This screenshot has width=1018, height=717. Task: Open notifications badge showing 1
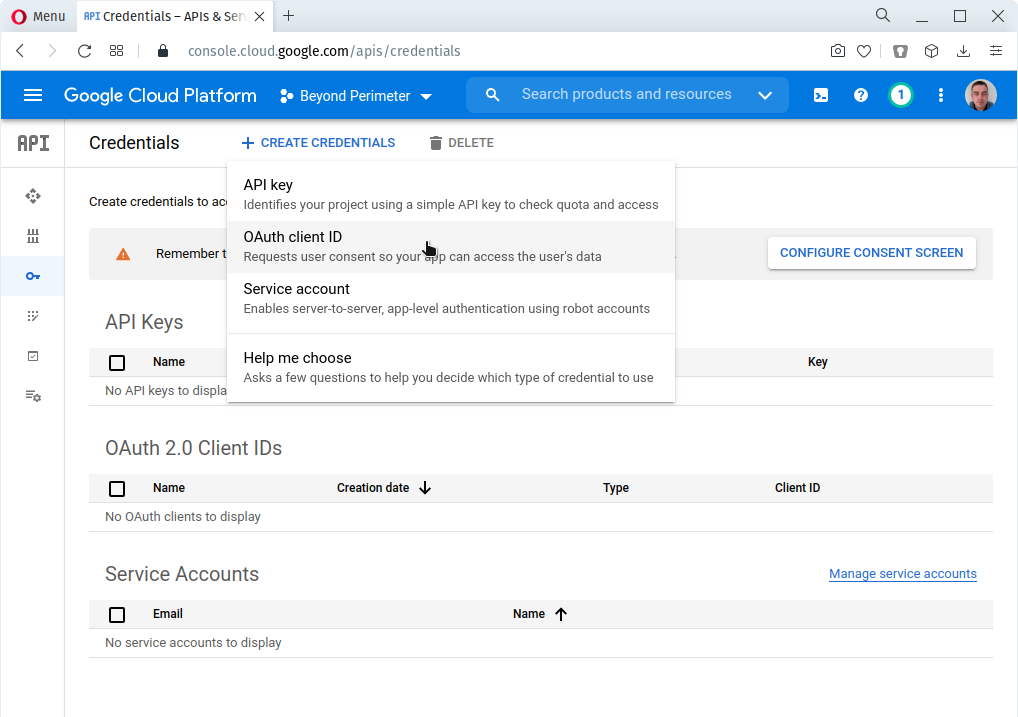coord(900,96)
